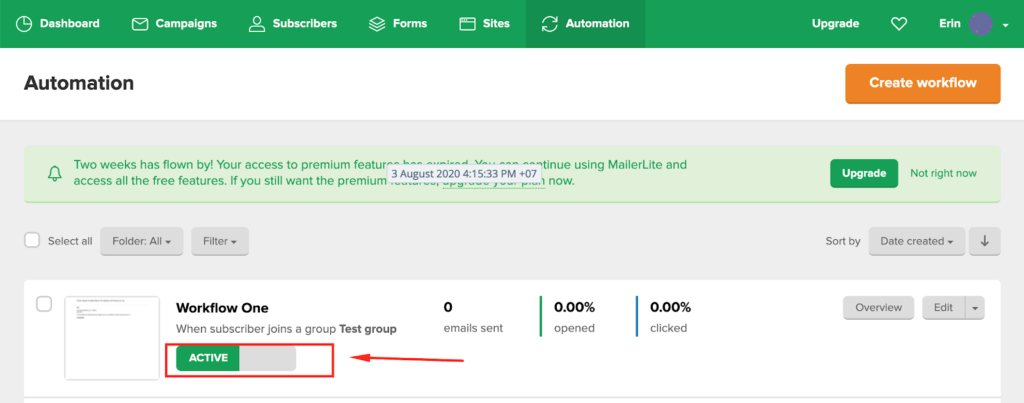Viewport: 1024px width, 403px height.
Task: Click Erin's profile avatar
Action: pos(982,24)
